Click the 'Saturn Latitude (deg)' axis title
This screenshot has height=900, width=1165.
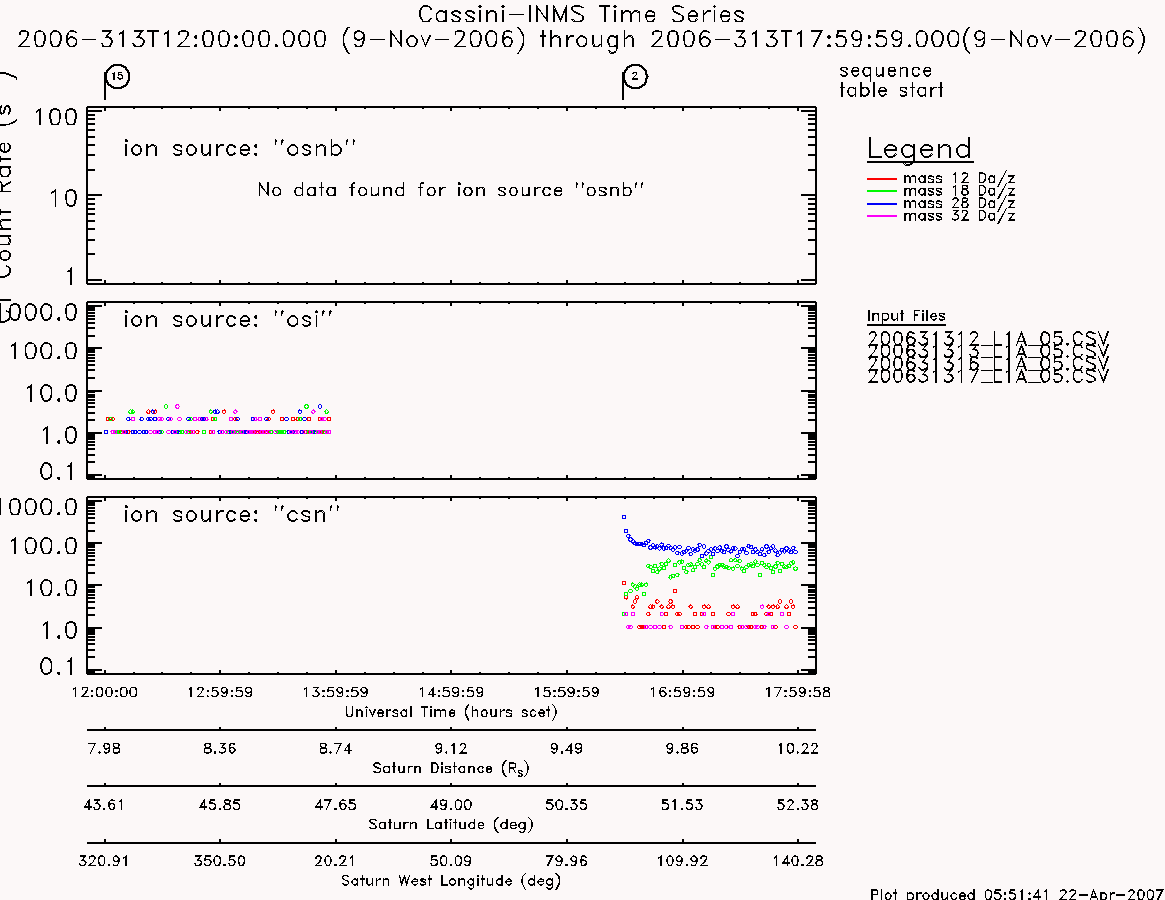pyautogui.click(x=451, y=824)
